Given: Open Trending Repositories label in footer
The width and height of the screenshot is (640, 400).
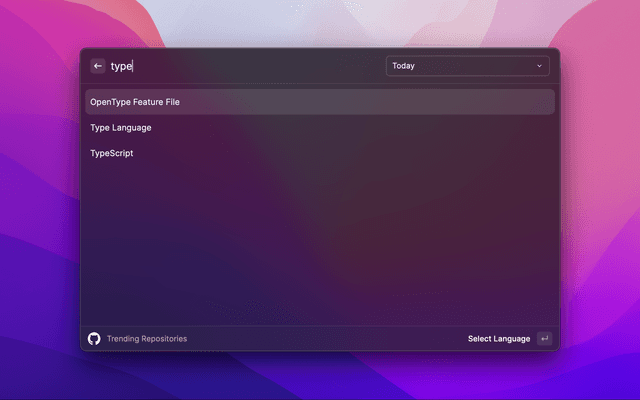Looking at the screenshot, I should click(x=147, y=339).
